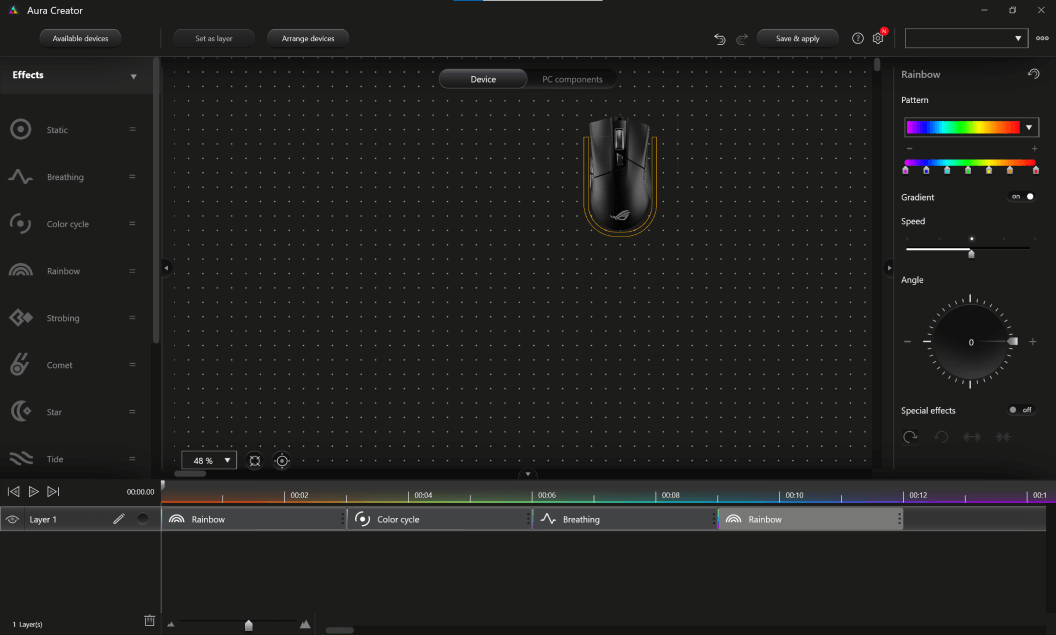This screenshot has width=1056, height=635.
Task: Switch to the Device tab
Action: [x=483, y=79]
